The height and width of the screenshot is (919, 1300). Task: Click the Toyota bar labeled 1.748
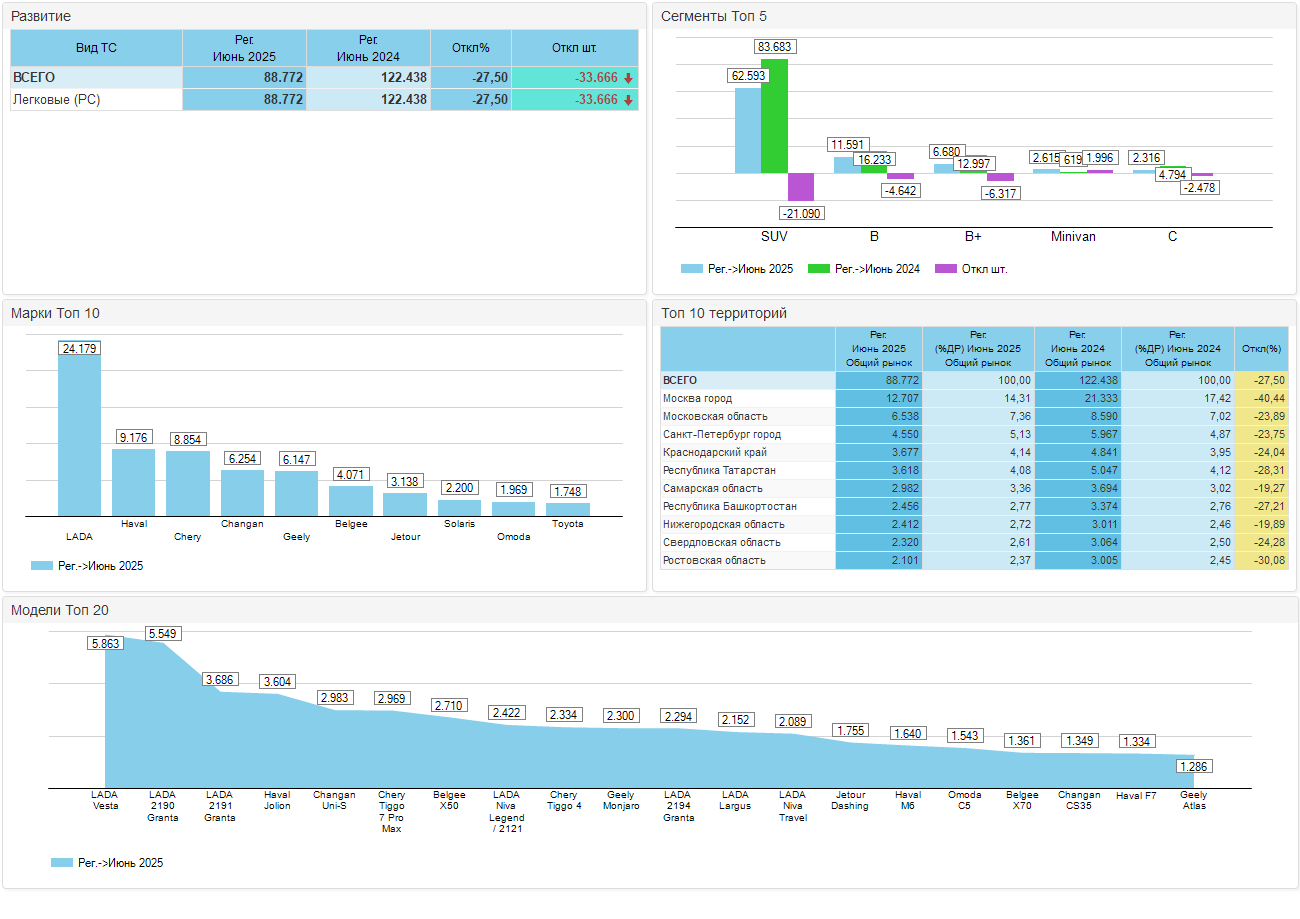pyautogui.click(x=568, y=510)
